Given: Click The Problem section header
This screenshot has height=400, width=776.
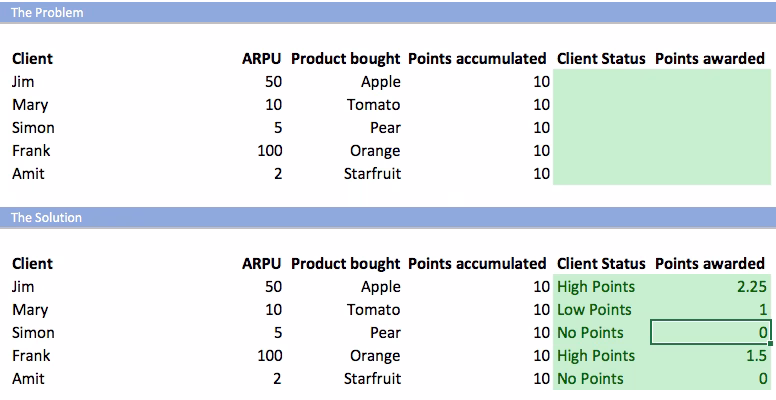Looking at the screenshot, I should (x=47, y=12).
